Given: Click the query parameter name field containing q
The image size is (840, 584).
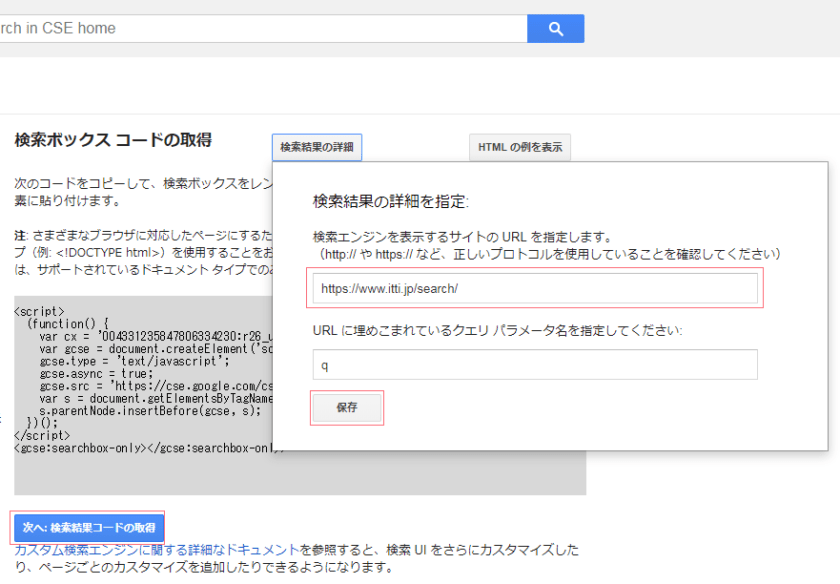Looking at the screenshot, I should 535,365.
